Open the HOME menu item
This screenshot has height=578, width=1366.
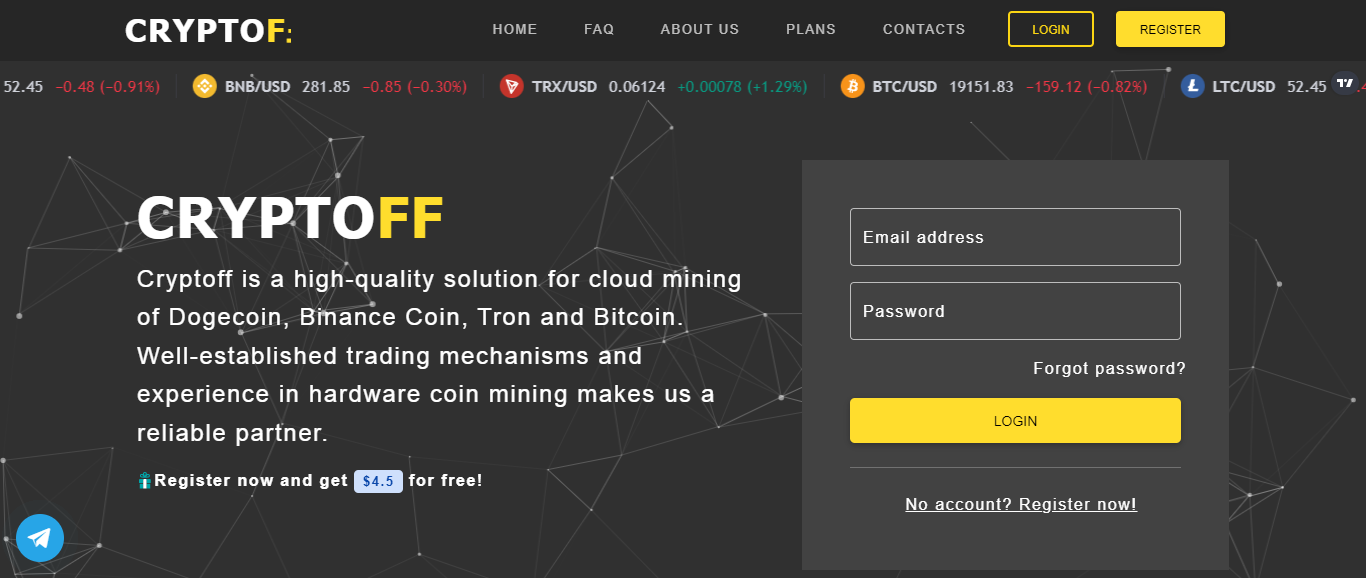(x=515, y=29)
